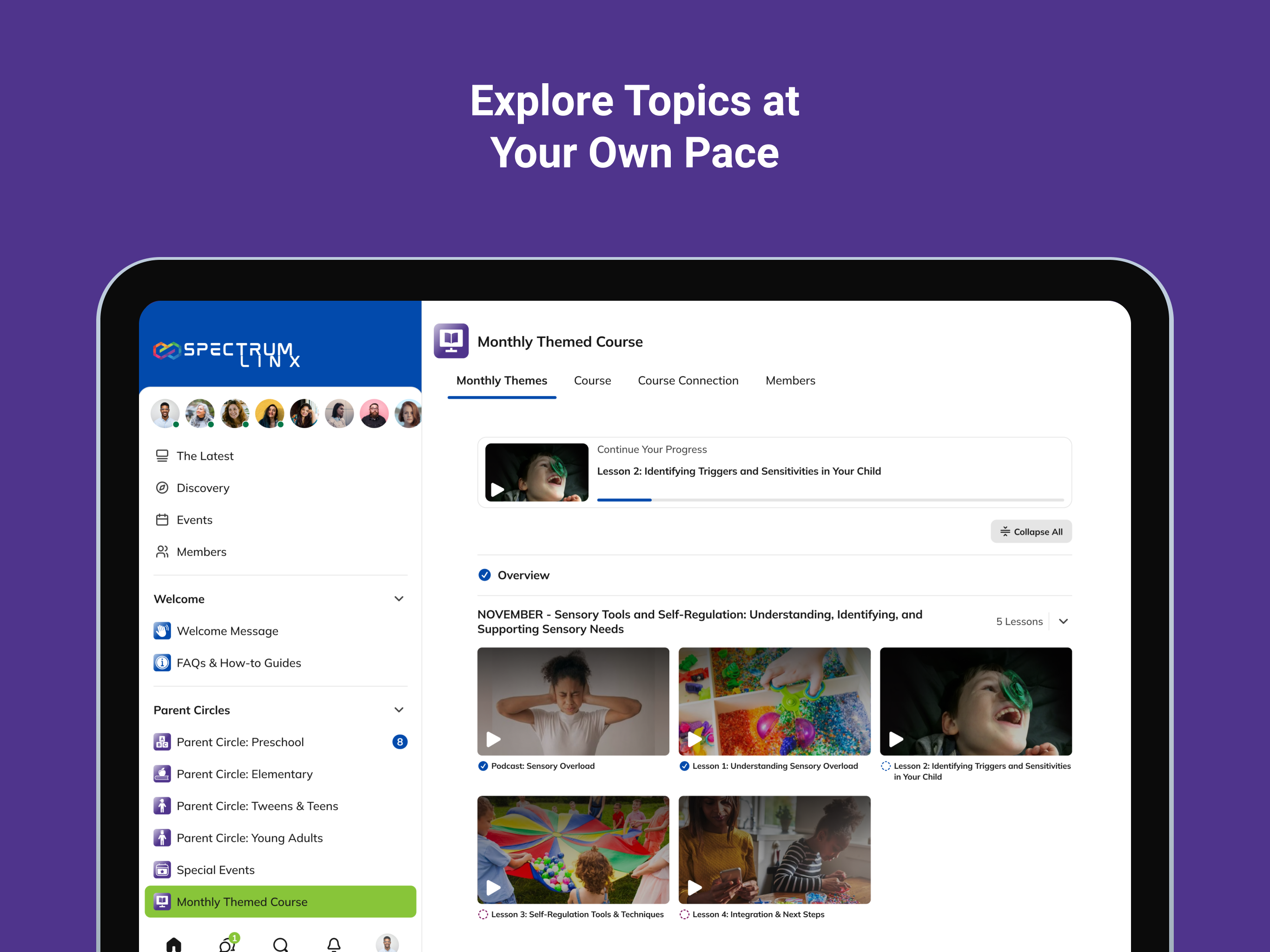Click the Parent Circle: Young Adults icon
1270x952 pixels.
click(x=162, y=838)
